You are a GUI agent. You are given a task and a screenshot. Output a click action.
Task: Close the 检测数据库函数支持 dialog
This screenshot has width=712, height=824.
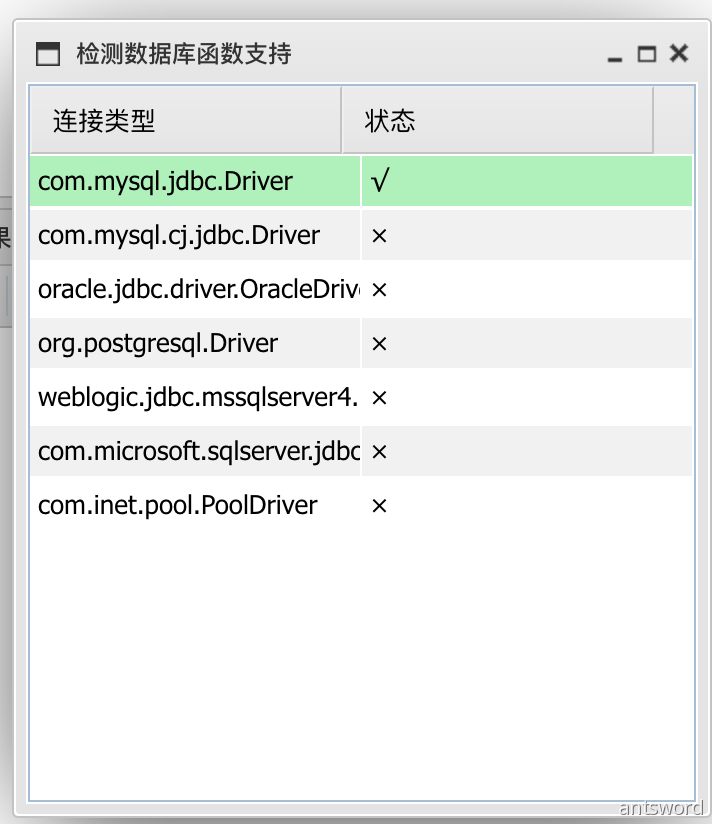679,54
